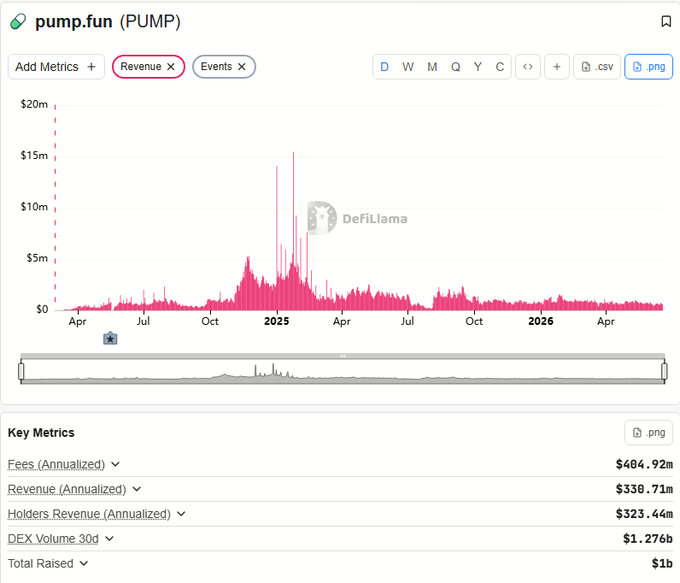Viewport: 680px width, 583px height.
Task: Open the embed code button
Action: [528, 67]
